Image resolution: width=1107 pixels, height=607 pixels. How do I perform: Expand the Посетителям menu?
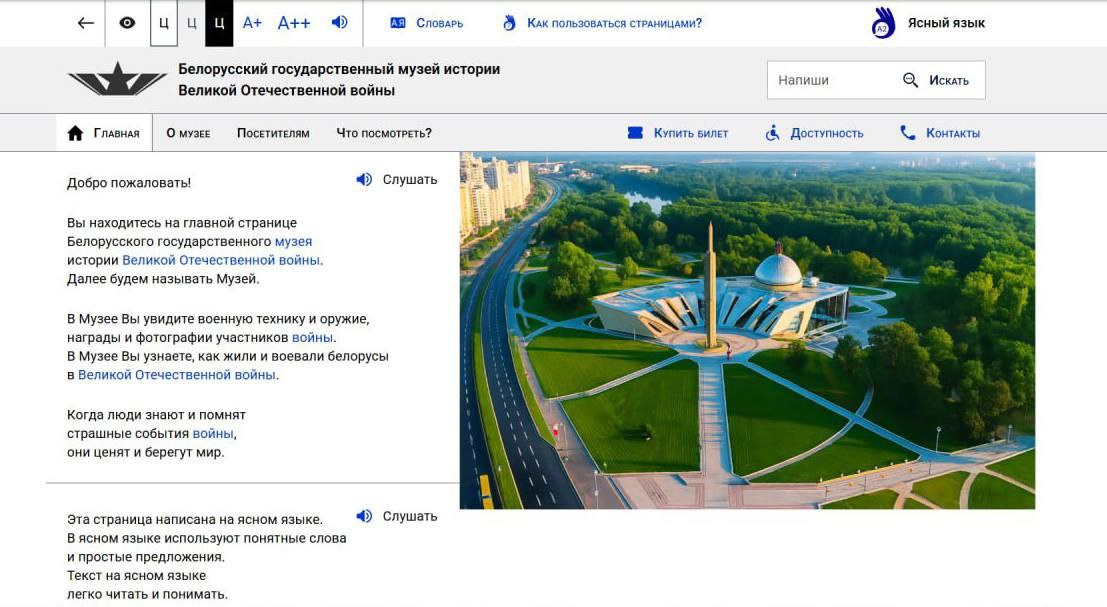[x=273, y=133]
